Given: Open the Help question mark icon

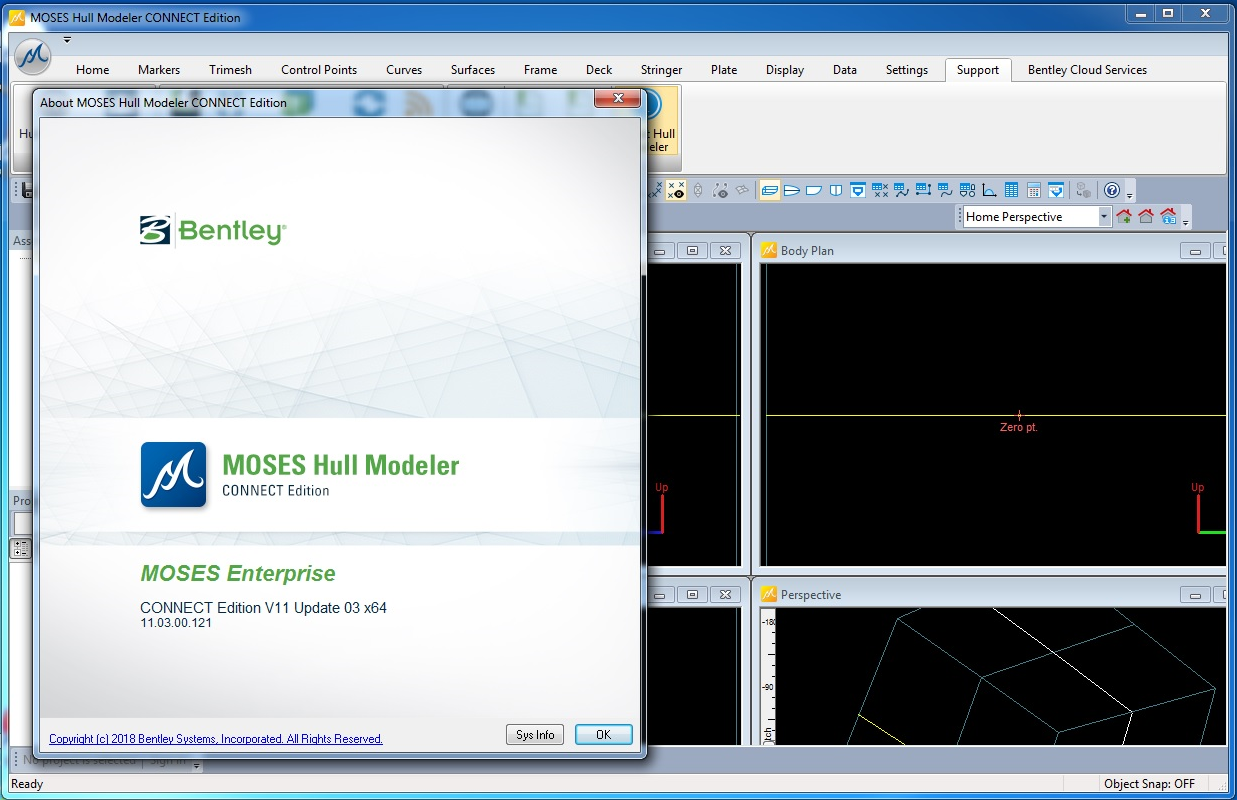Looking at the screenshot, I should tap(1112, 190).
